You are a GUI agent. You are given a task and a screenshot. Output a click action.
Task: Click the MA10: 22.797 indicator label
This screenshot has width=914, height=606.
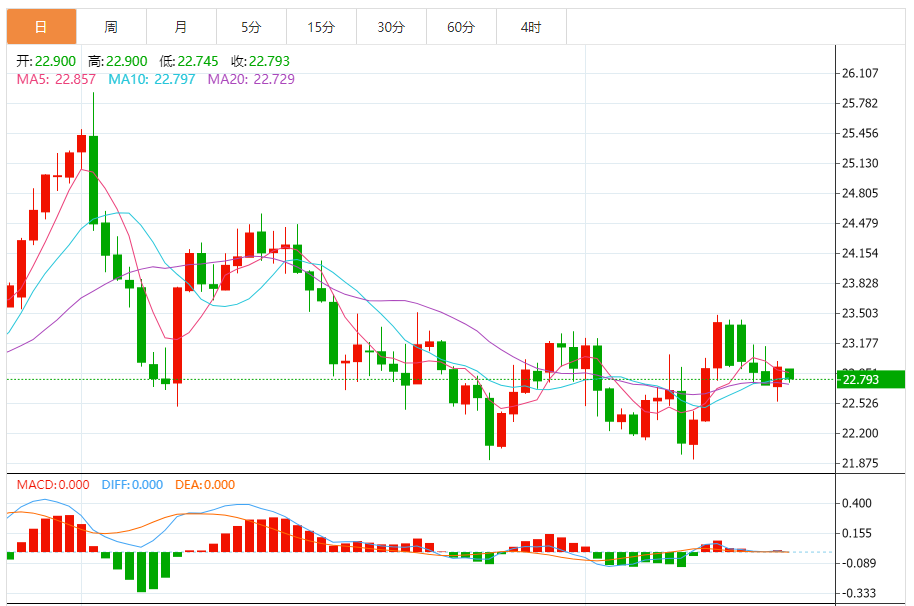pyautogui.click(x=152, y=79)
